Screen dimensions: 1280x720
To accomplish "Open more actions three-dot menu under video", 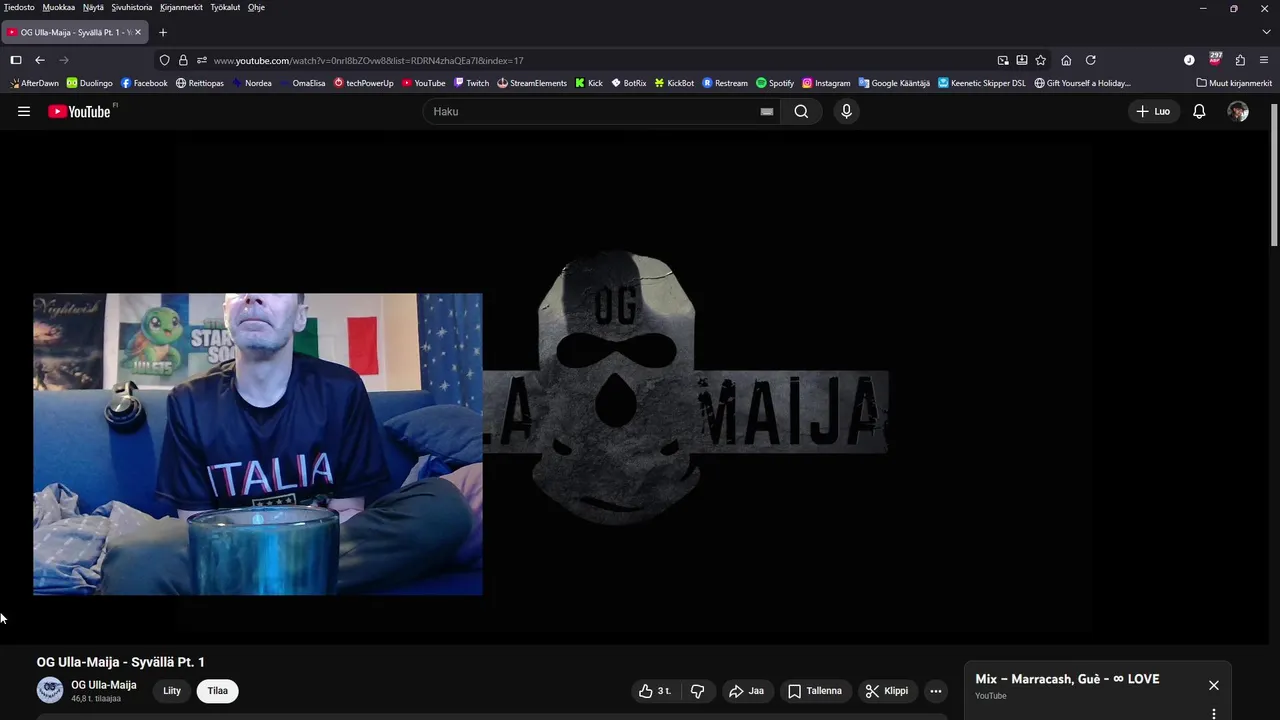I will [x=936, y=691].
